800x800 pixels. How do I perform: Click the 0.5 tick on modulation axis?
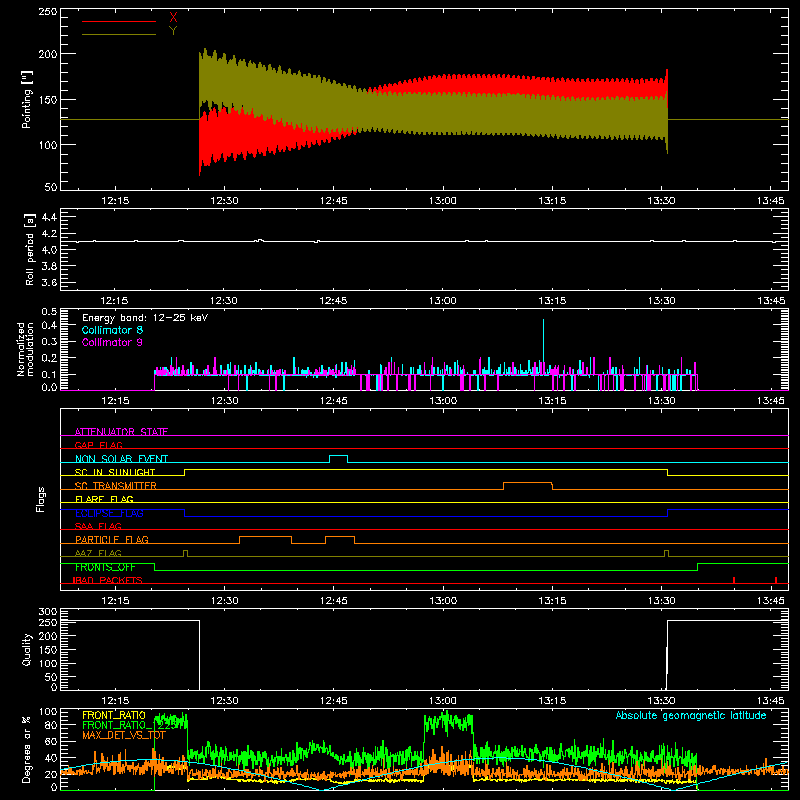(49, 312)
